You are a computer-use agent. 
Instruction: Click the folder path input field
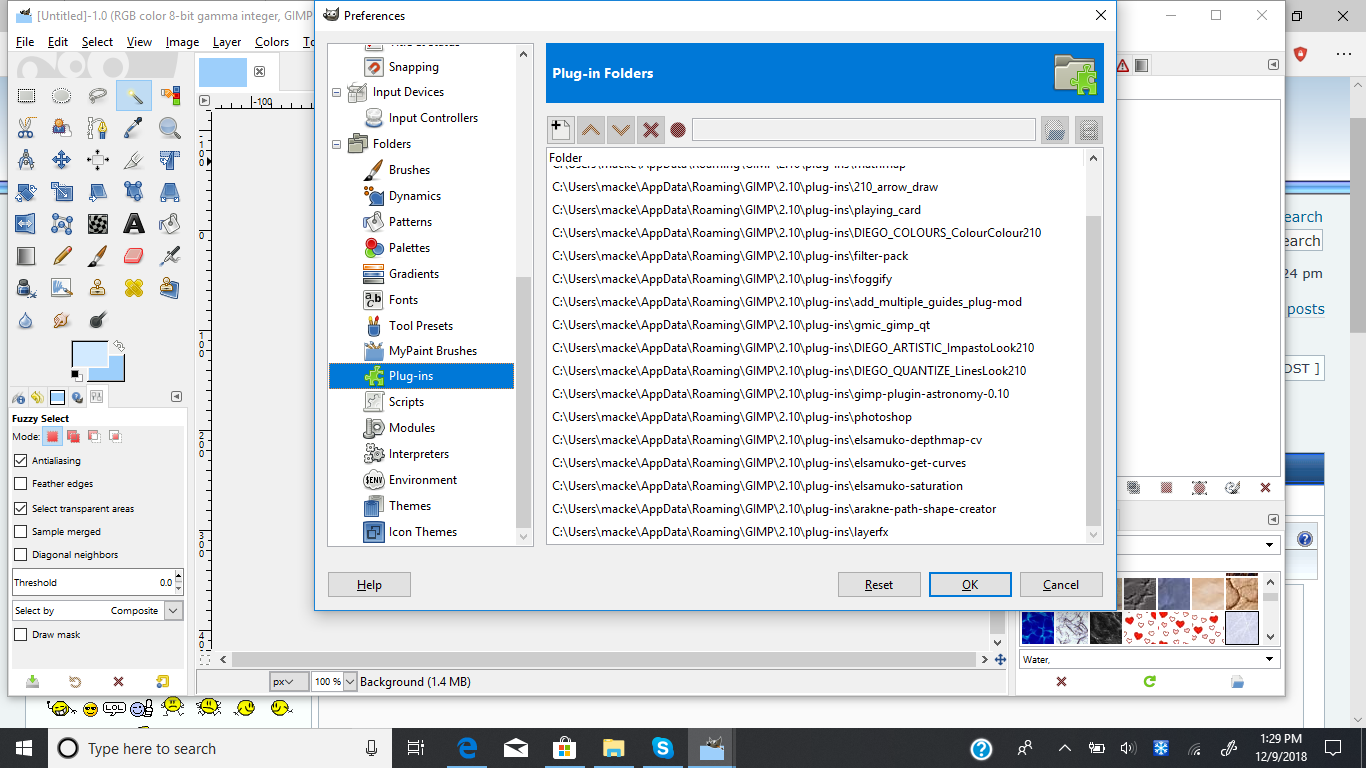[864, 130]
